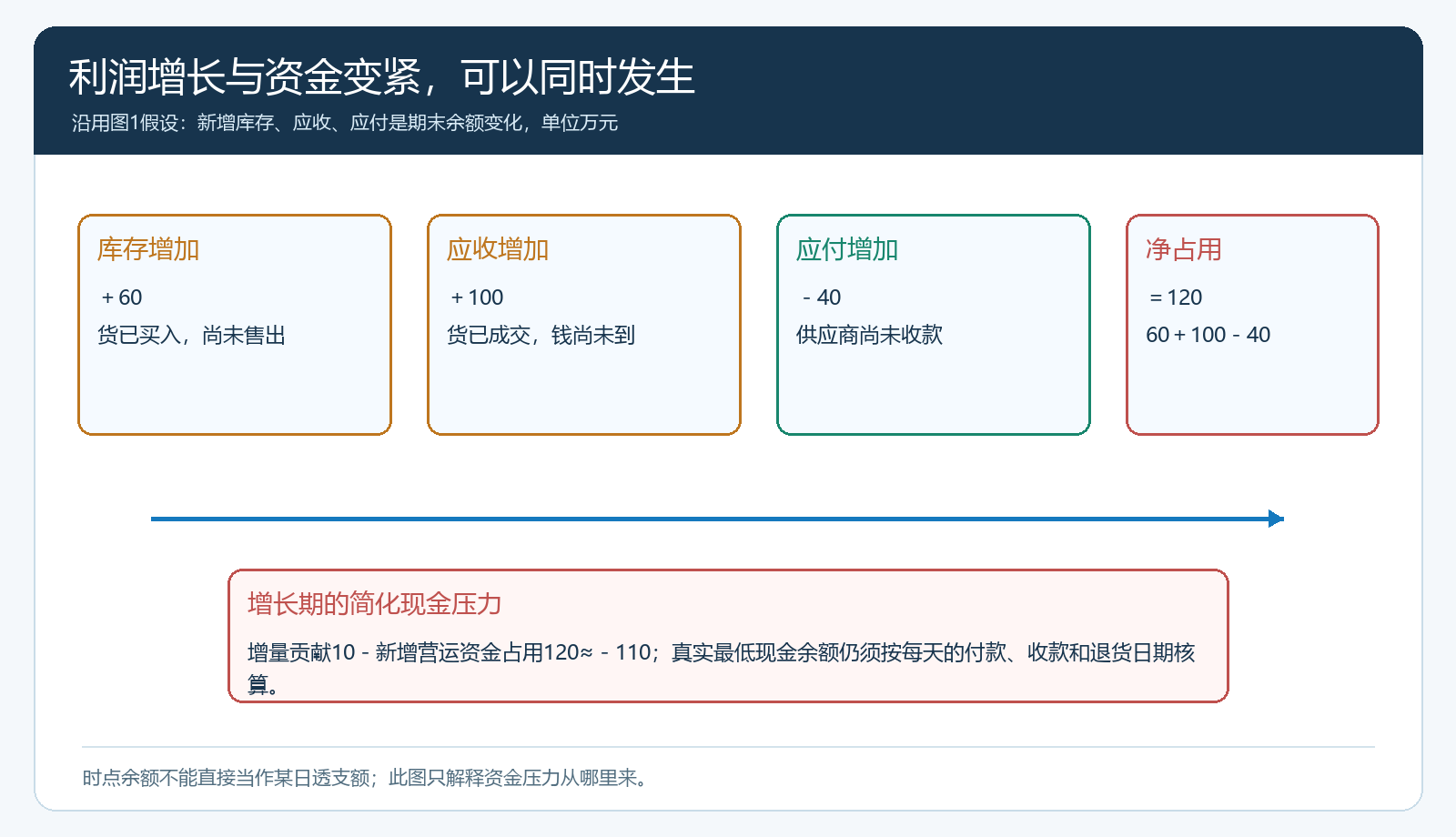Click the formula 60 + 100 - 40

[1208, 335]
